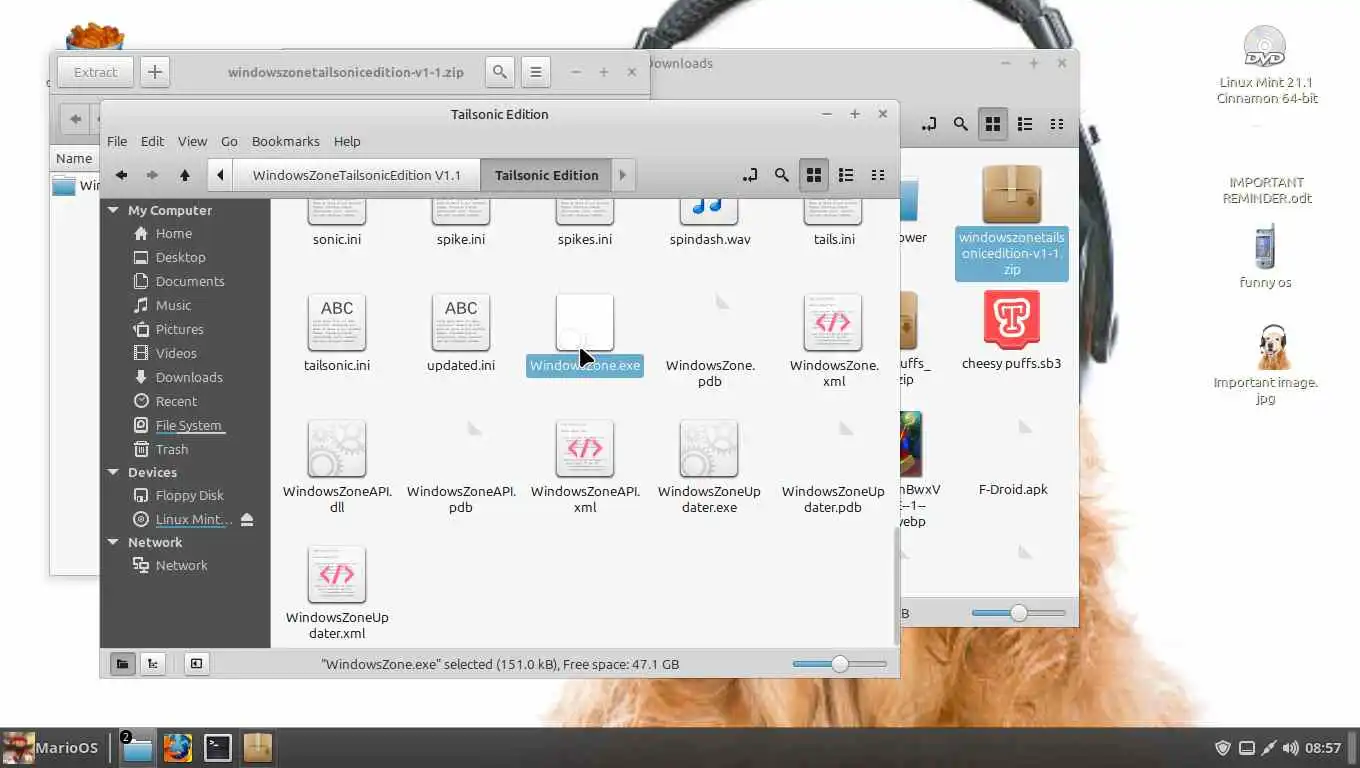Open the File menu
Screen dimensions: 1360x768
point(117,141)
